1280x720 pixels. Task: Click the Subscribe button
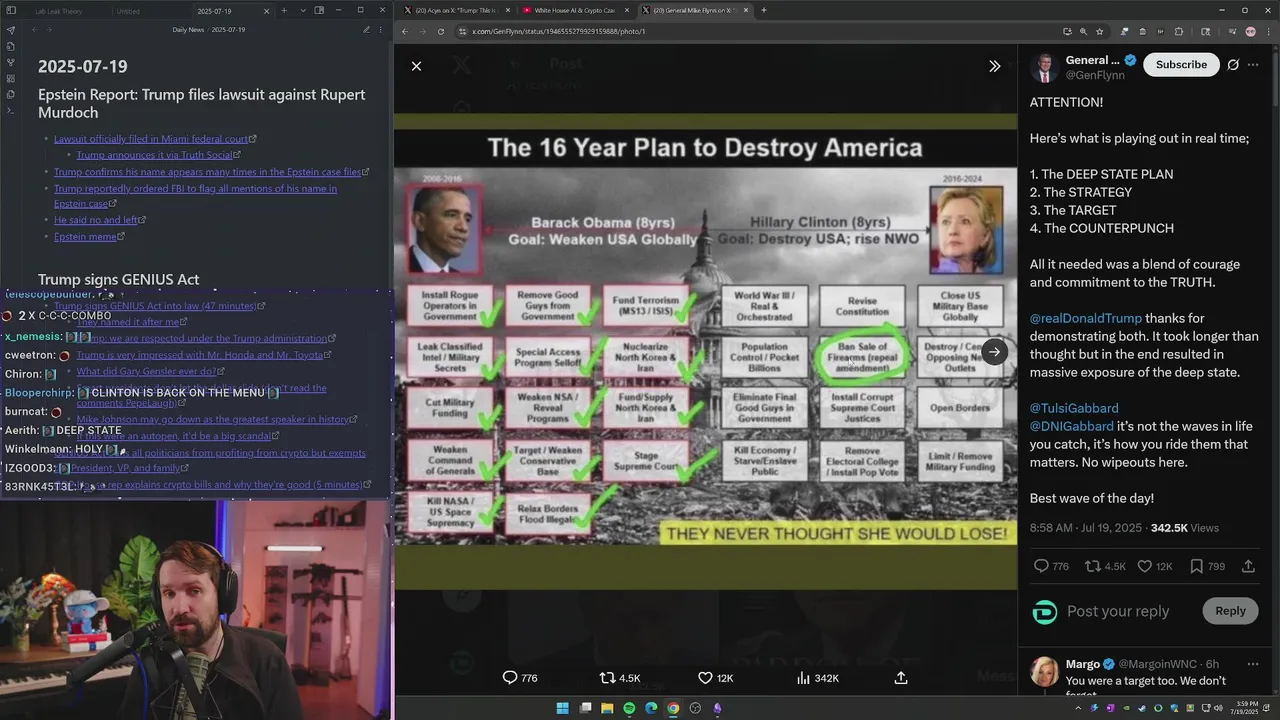1181,64
